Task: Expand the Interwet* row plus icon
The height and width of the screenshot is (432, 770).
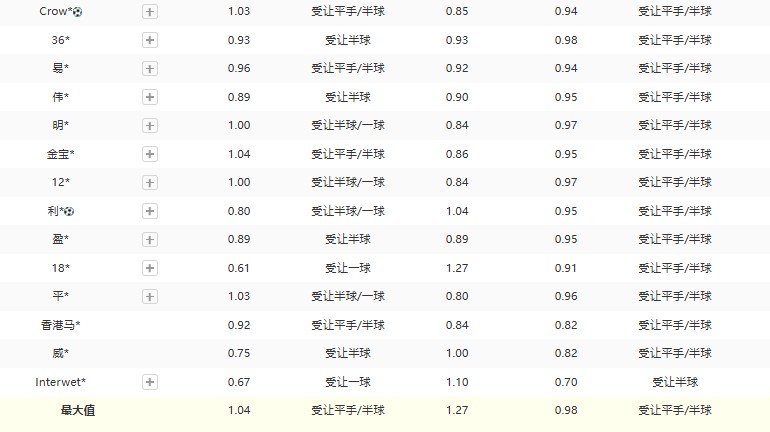Action: click(150, 382)
